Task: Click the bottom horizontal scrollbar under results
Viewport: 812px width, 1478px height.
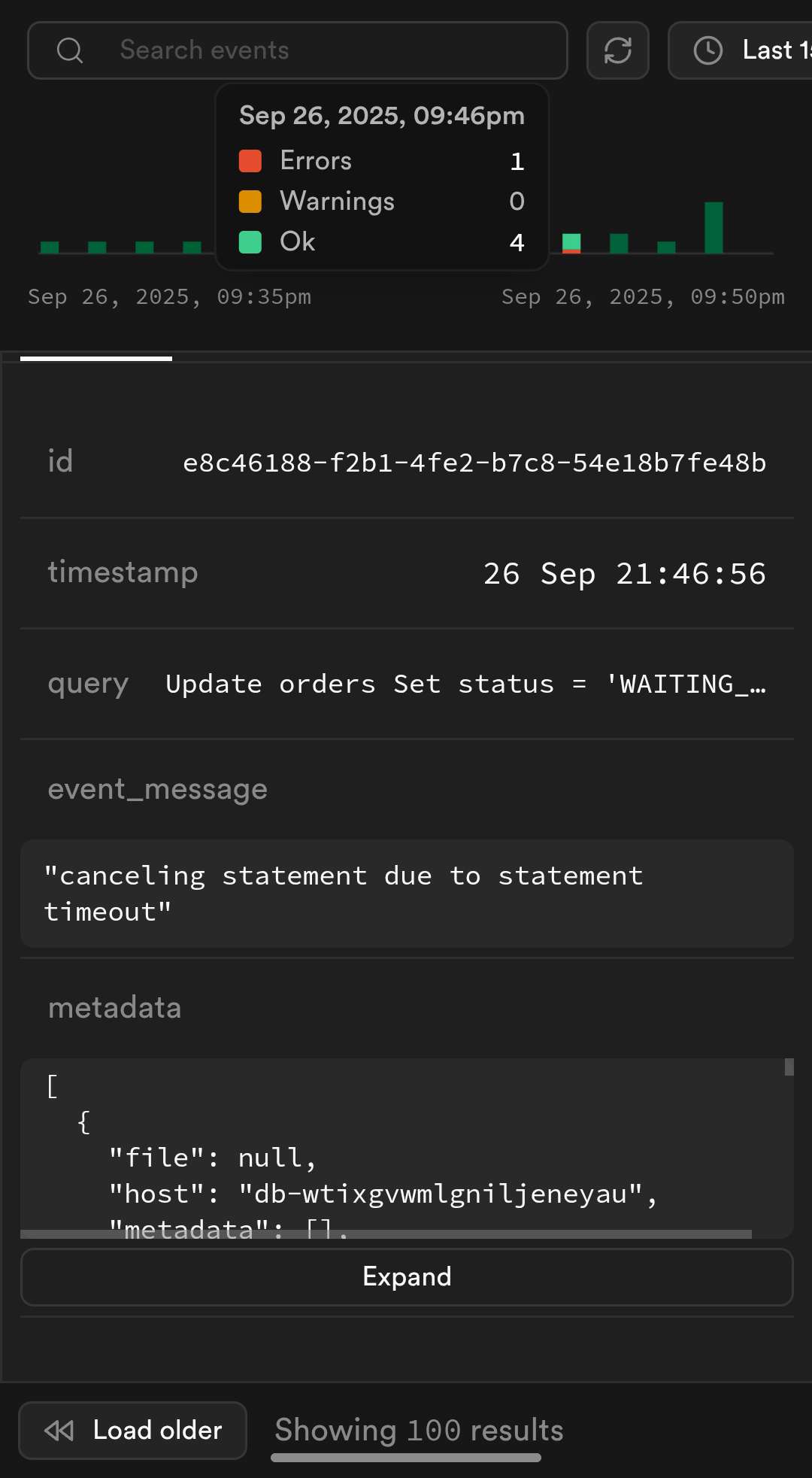Action: [406, 1458]
